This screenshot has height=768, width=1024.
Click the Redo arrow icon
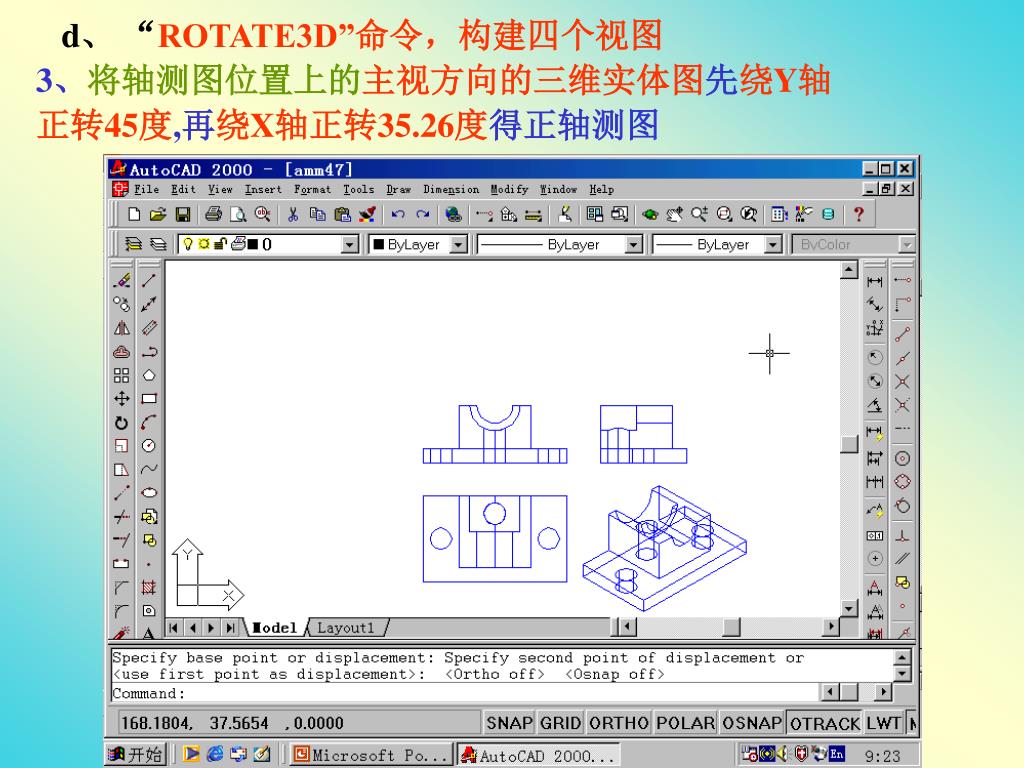point(423,214)
